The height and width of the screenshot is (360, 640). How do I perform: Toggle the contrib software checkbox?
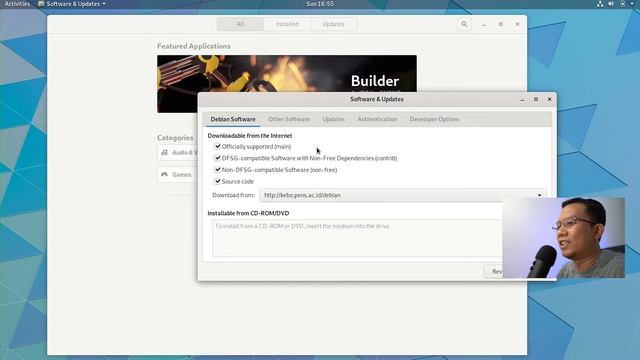(217, 158)
